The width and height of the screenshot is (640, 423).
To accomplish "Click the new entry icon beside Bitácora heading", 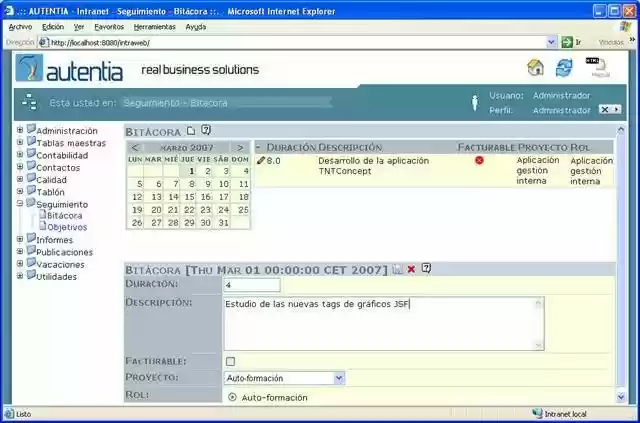I will click(191, 131).
